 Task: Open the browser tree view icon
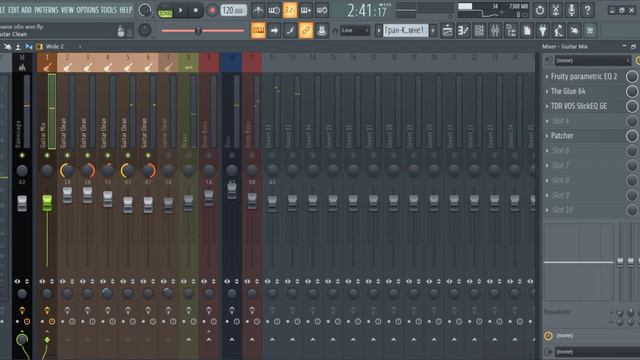tap(511, 31)
